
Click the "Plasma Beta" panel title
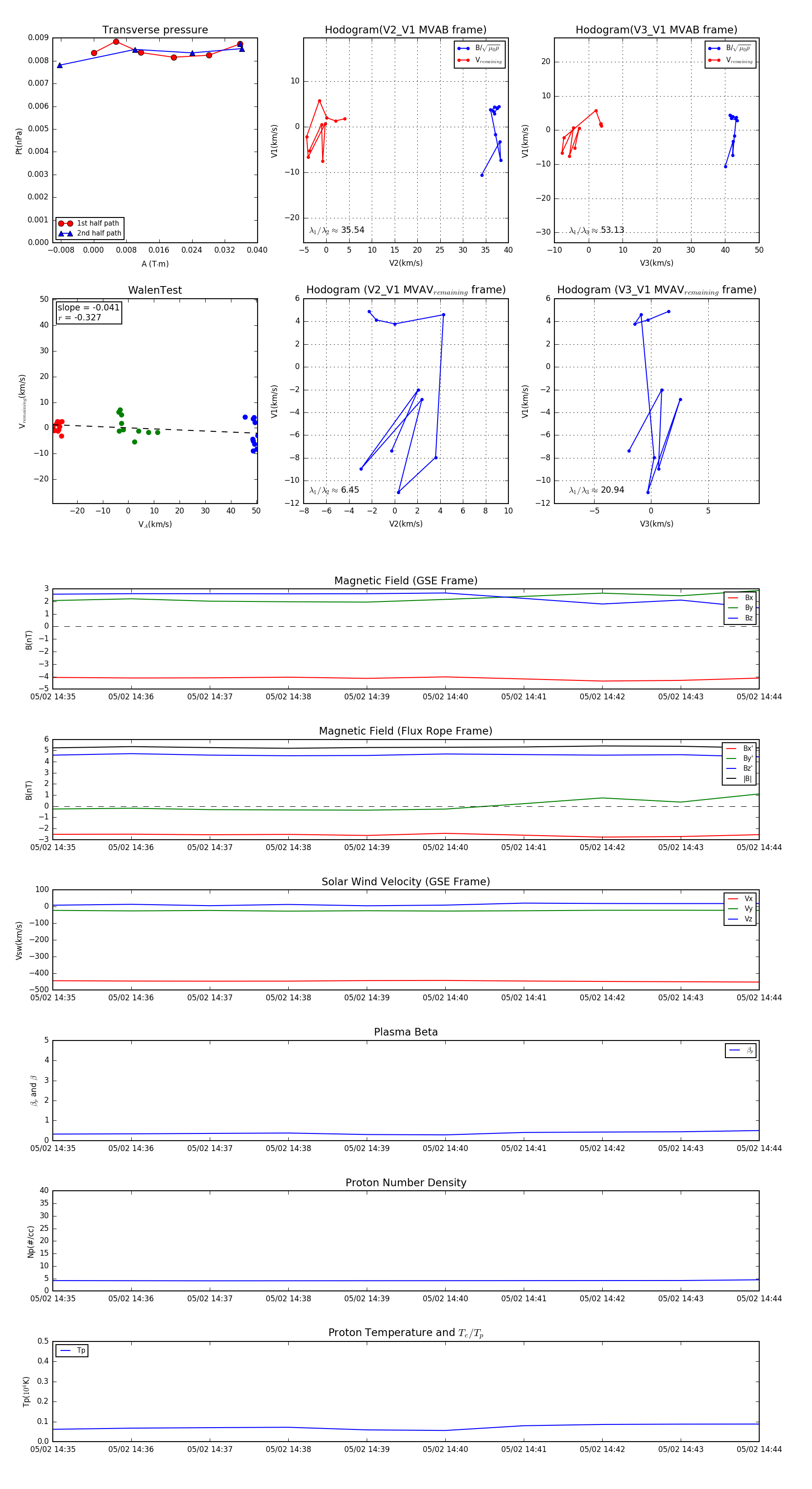coord(406,1032)
